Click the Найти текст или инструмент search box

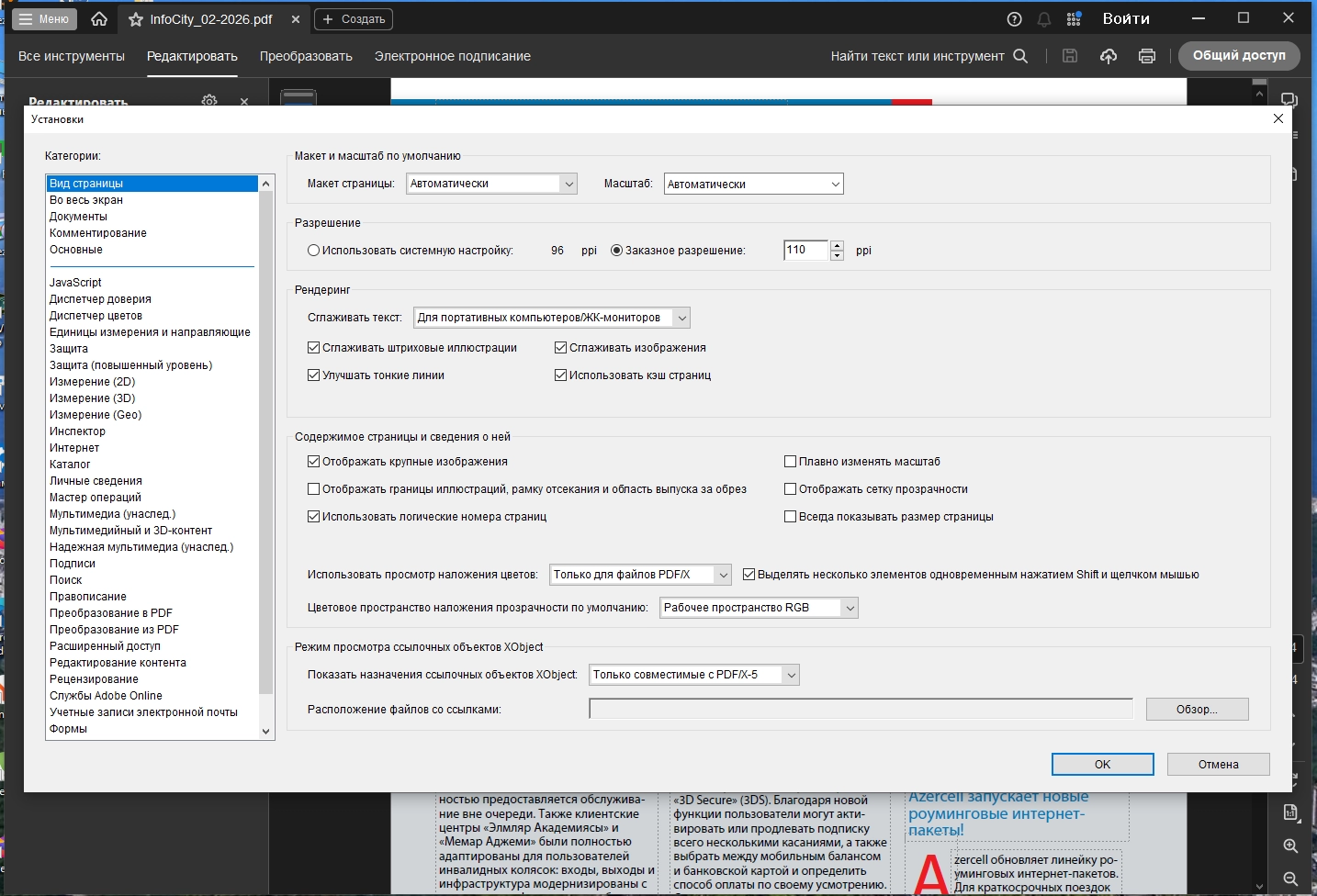pyautogui.click(x=917, y=56)
